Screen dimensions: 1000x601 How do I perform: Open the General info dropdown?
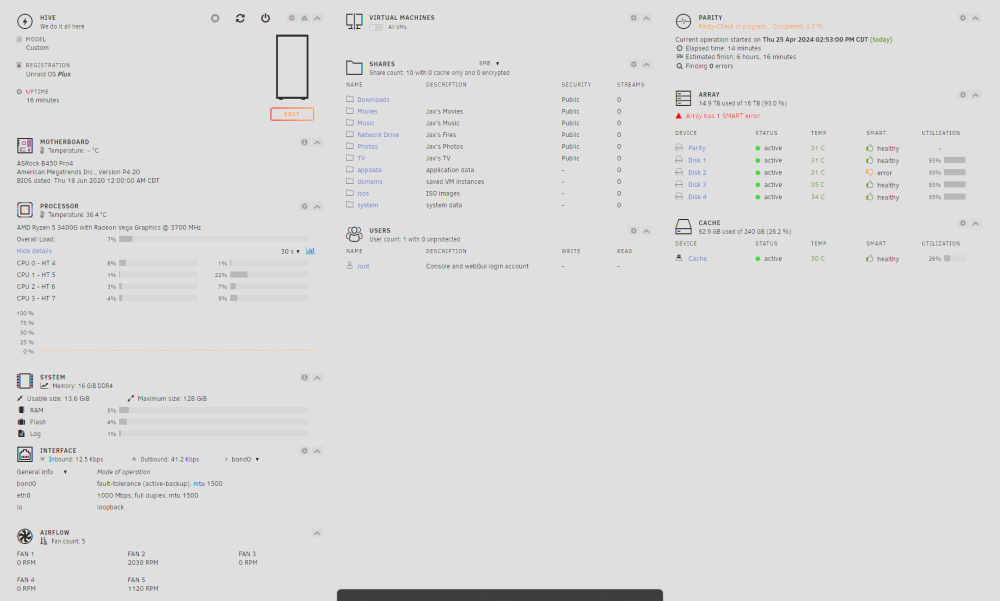41,472
